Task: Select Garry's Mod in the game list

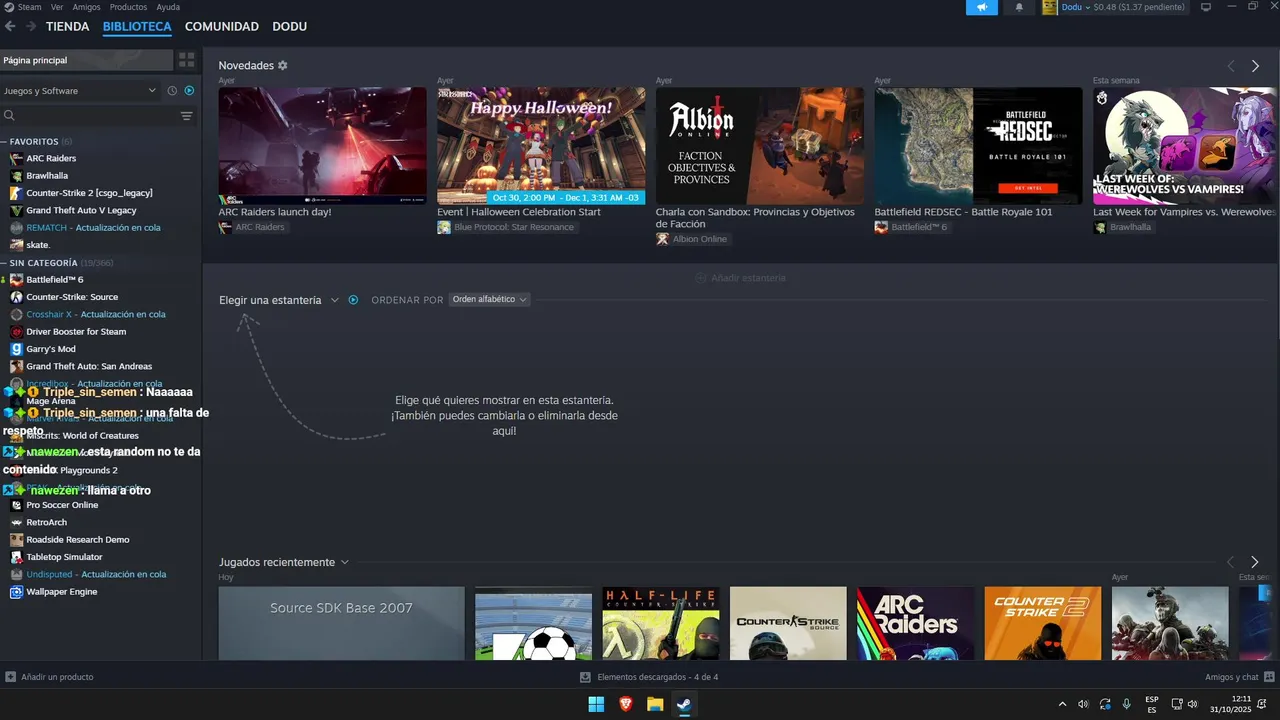Action: tap(51, 349)
